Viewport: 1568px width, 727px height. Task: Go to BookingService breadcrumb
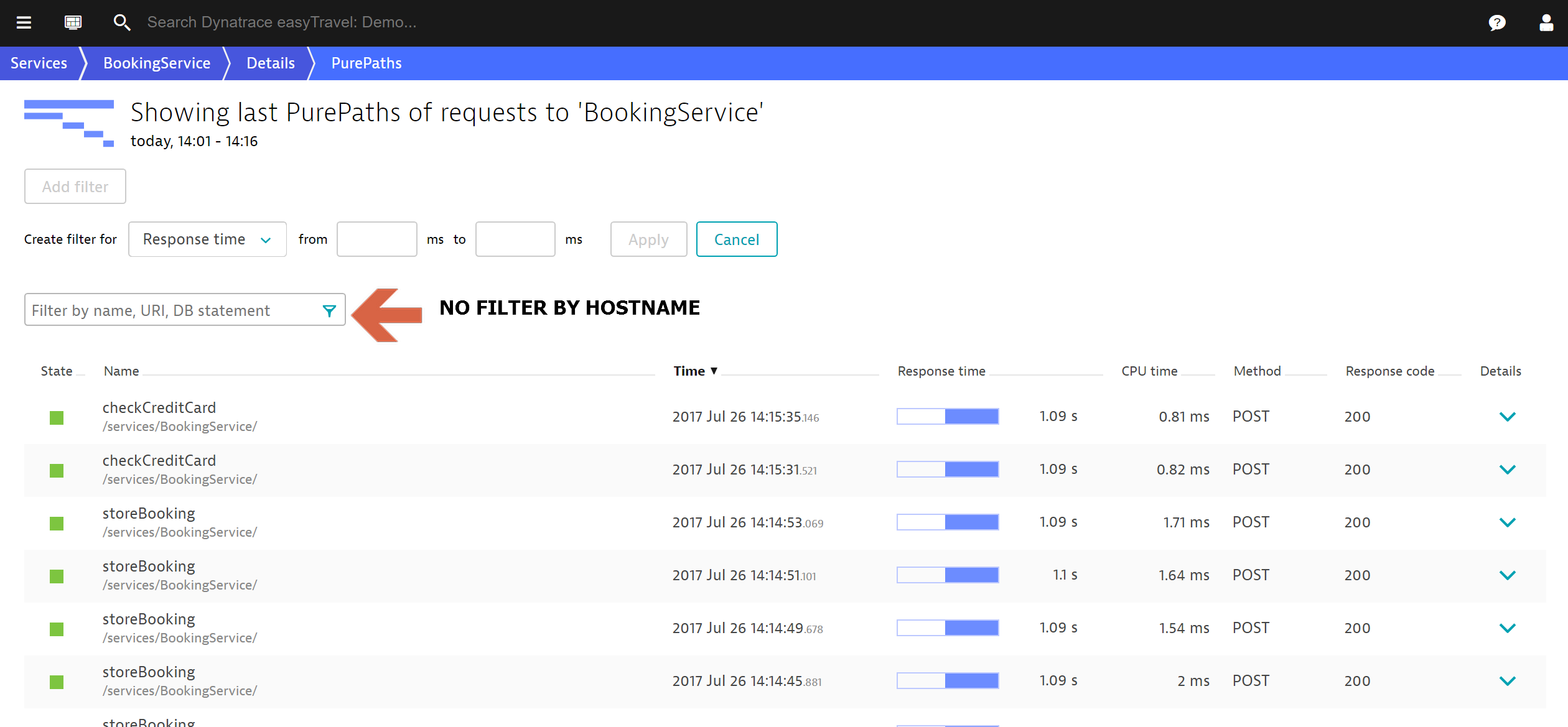point(157,63)
